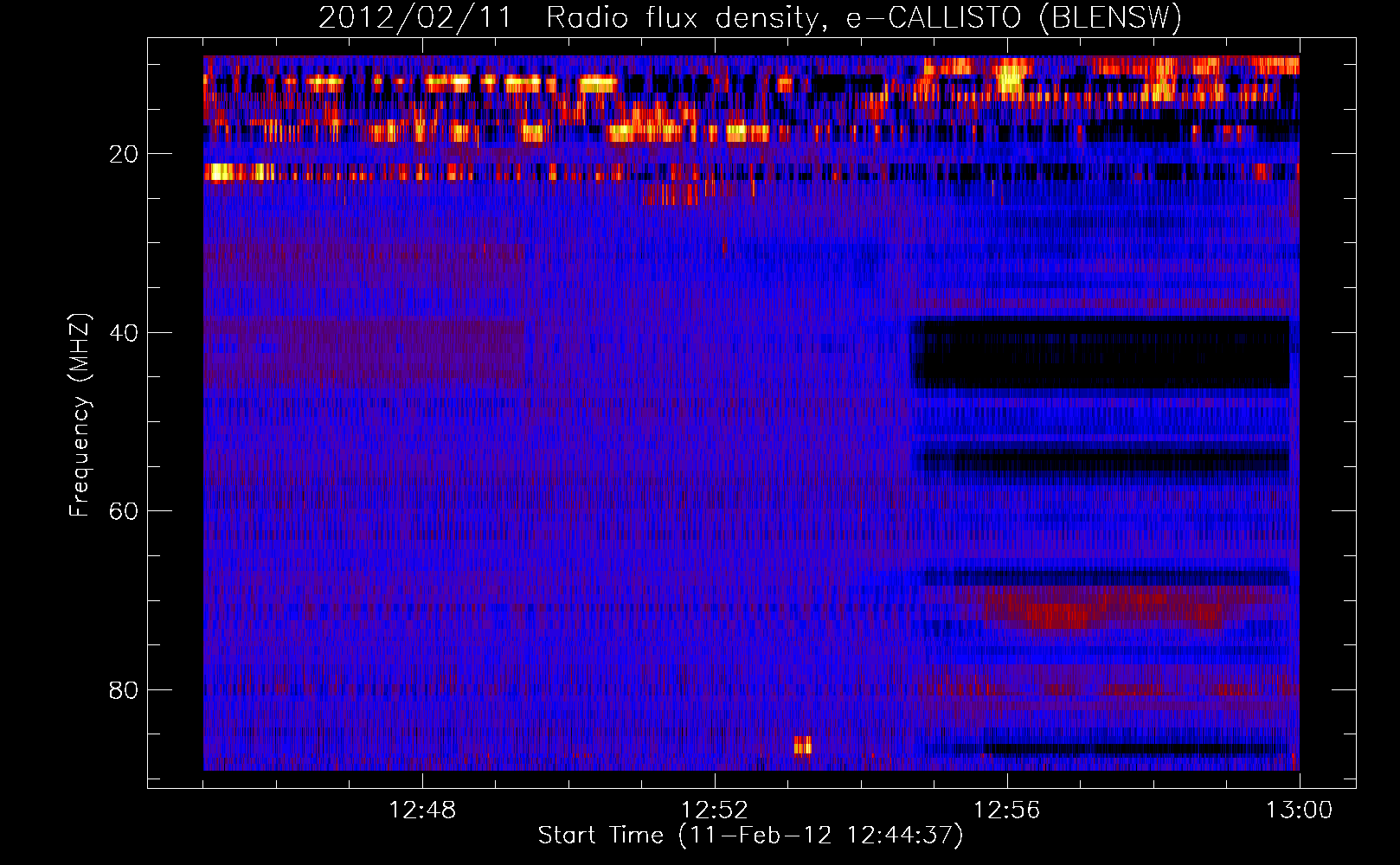Click the 12:56 time tick label
Screen dimensions: 1400x865
1007,811
